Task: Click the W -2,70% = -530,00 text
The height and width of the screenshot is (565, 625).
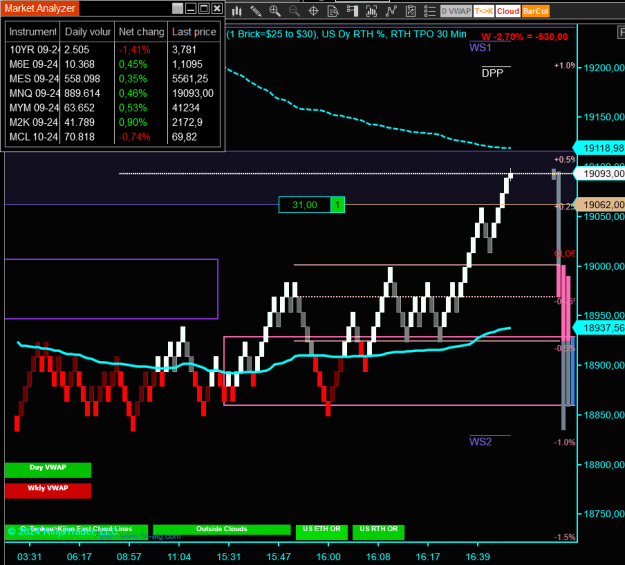Action: pos(525,37)
